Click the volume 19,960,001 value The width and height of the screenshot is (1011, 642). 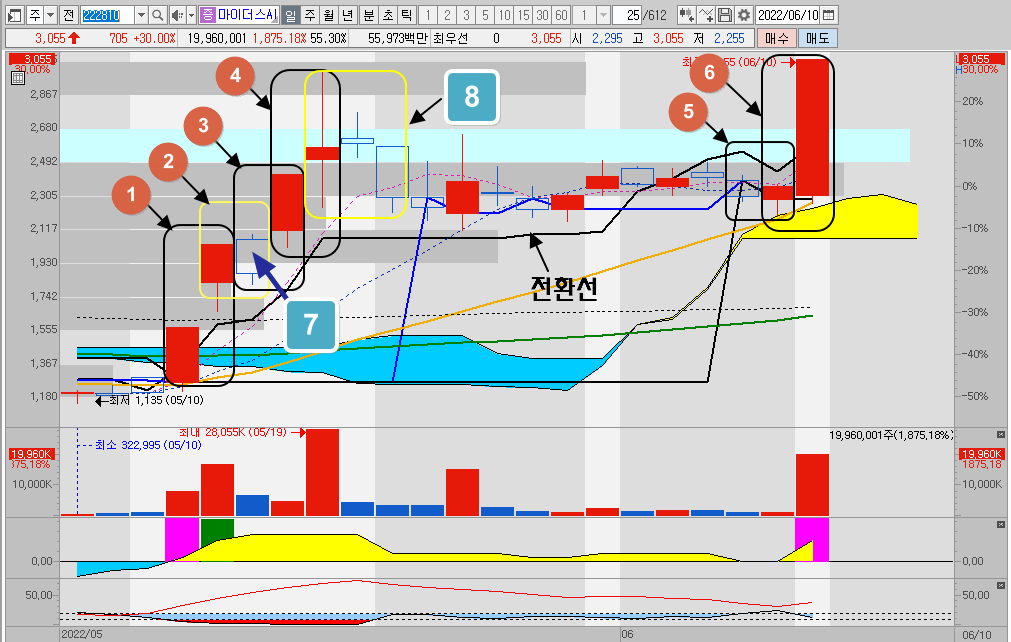(217, 38)
